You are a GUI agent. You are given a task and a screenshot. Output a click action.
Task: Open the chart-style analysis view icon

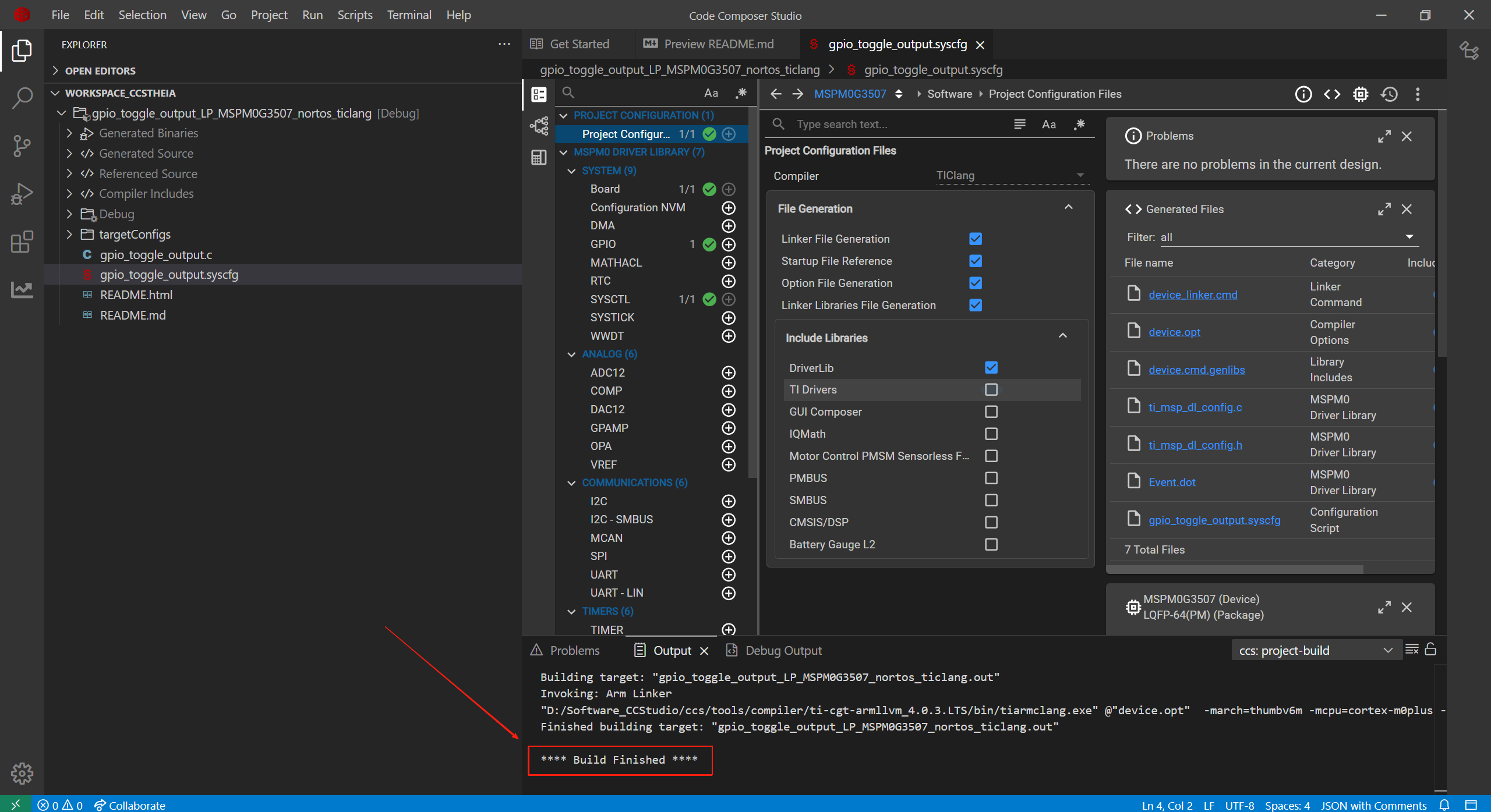tap(22, 289)
